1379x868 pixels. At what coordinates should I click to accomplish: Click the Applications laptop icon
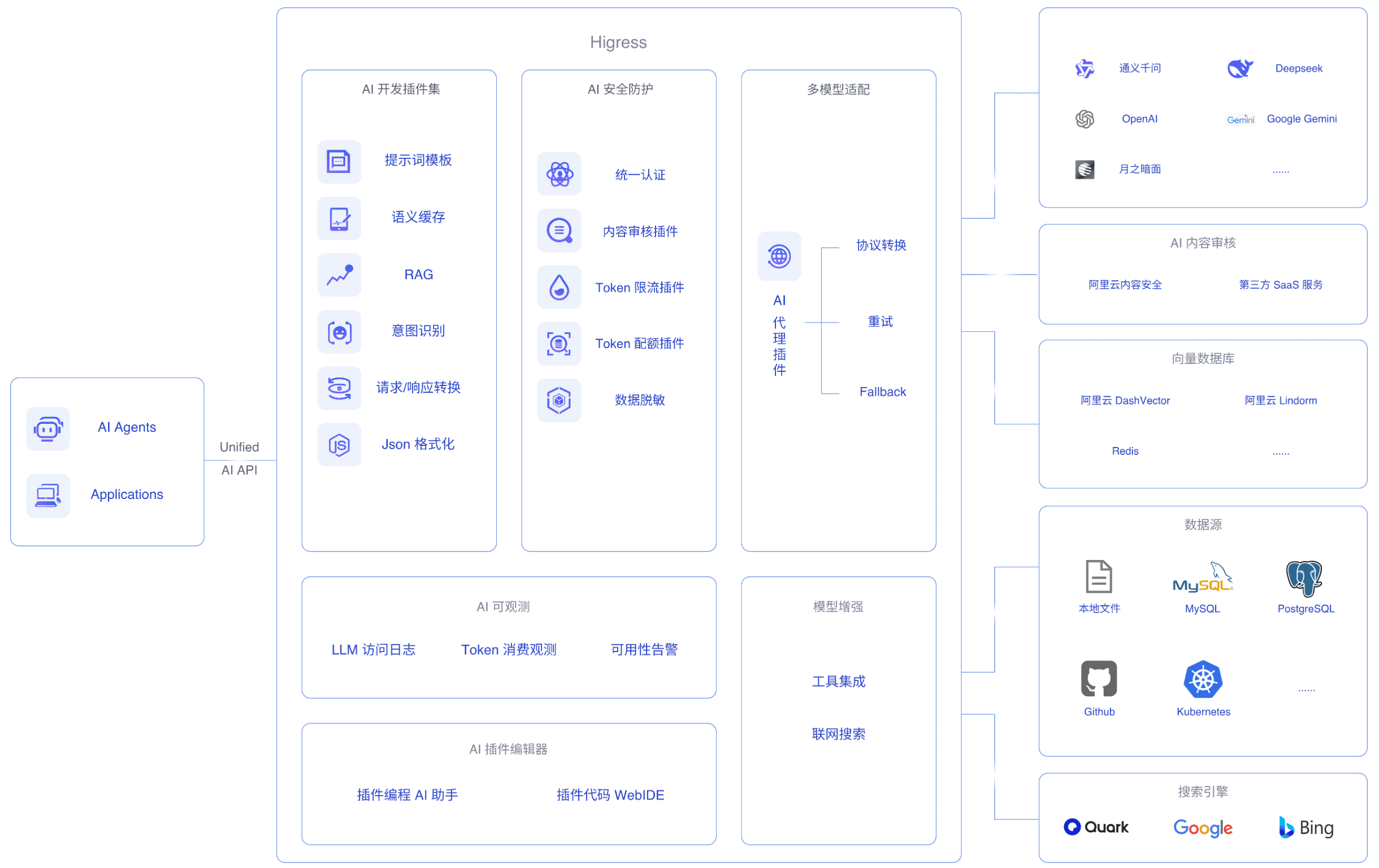pyautogui.click(x=48, y=495)
